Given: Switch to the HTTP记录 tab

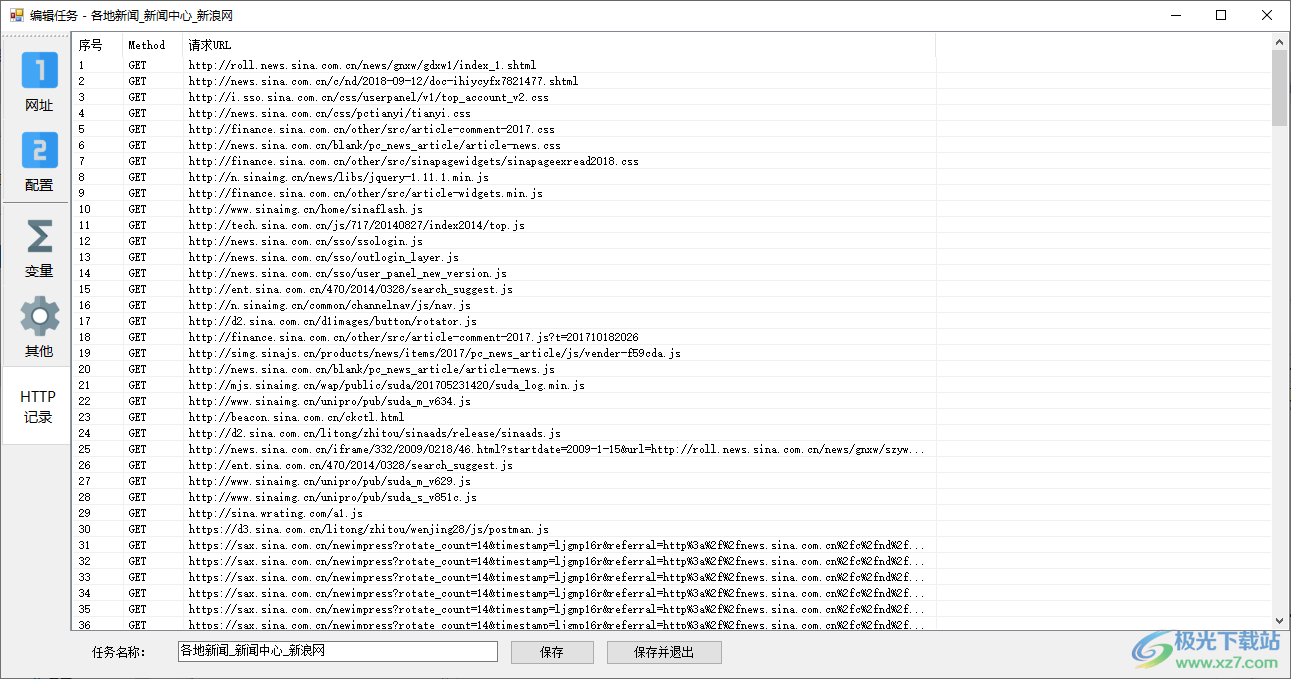Looking at the screenshot, I should click(x=38, y=406).
